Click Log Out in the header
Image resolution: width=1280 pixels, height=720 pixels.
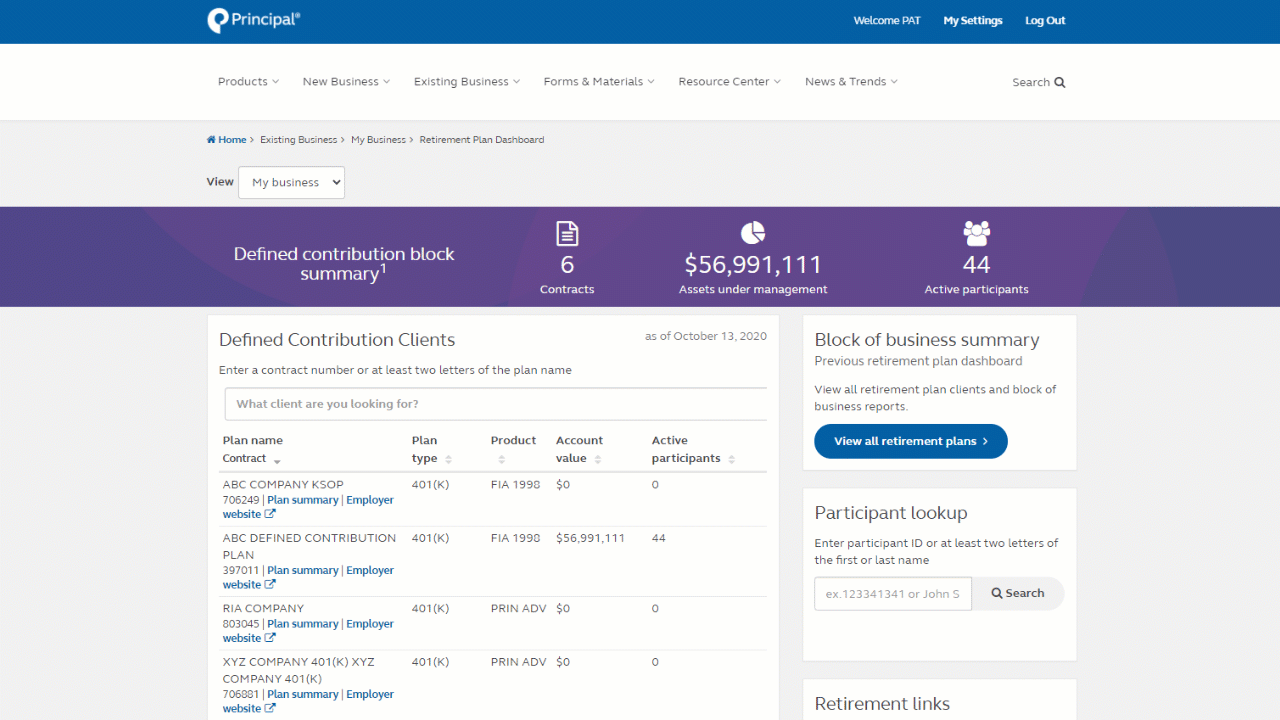[x=1045, y=21]
